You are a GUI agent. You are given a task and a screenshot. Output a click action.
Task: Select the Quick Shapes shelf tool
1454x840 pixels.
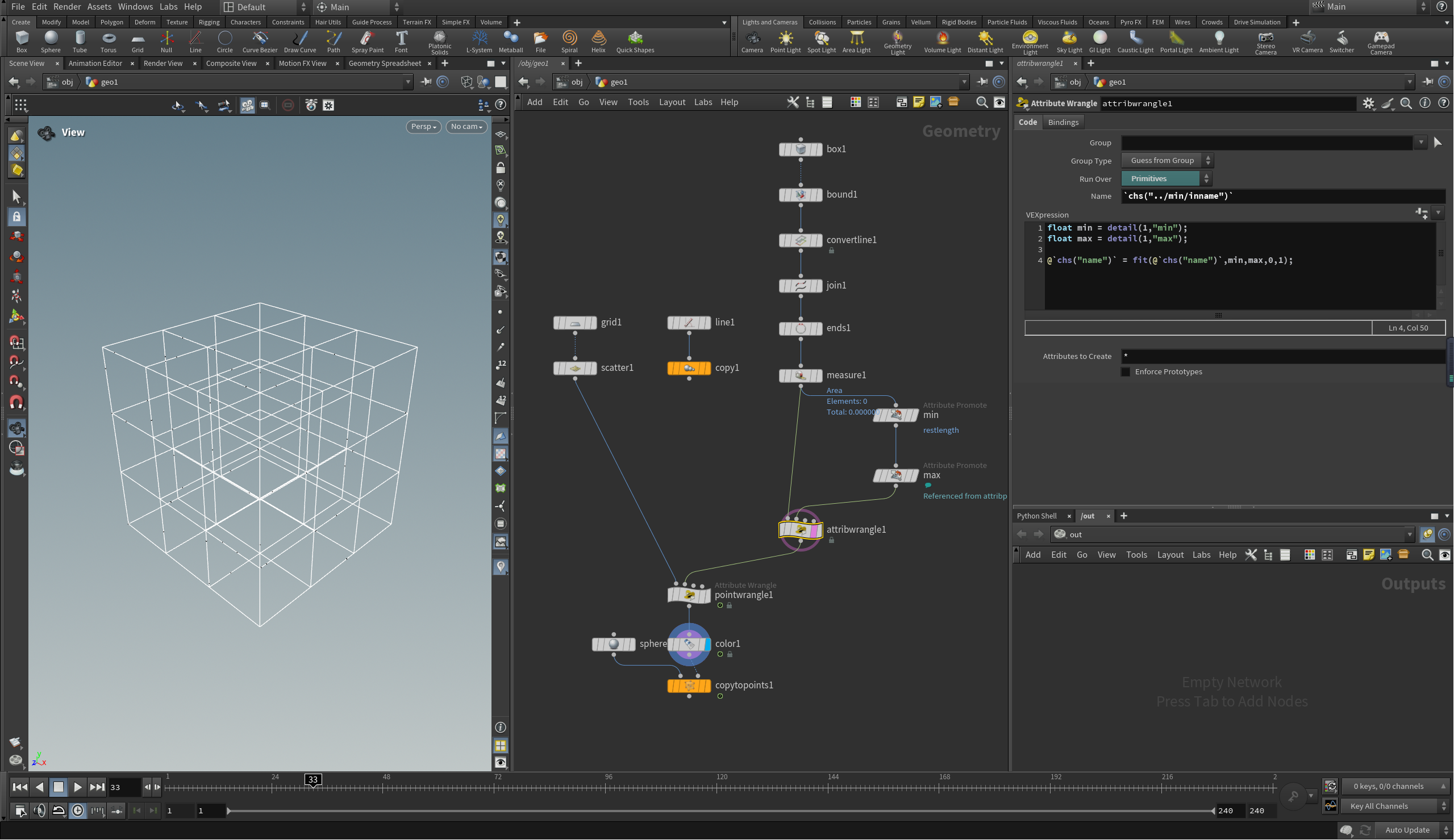point(635,41)
